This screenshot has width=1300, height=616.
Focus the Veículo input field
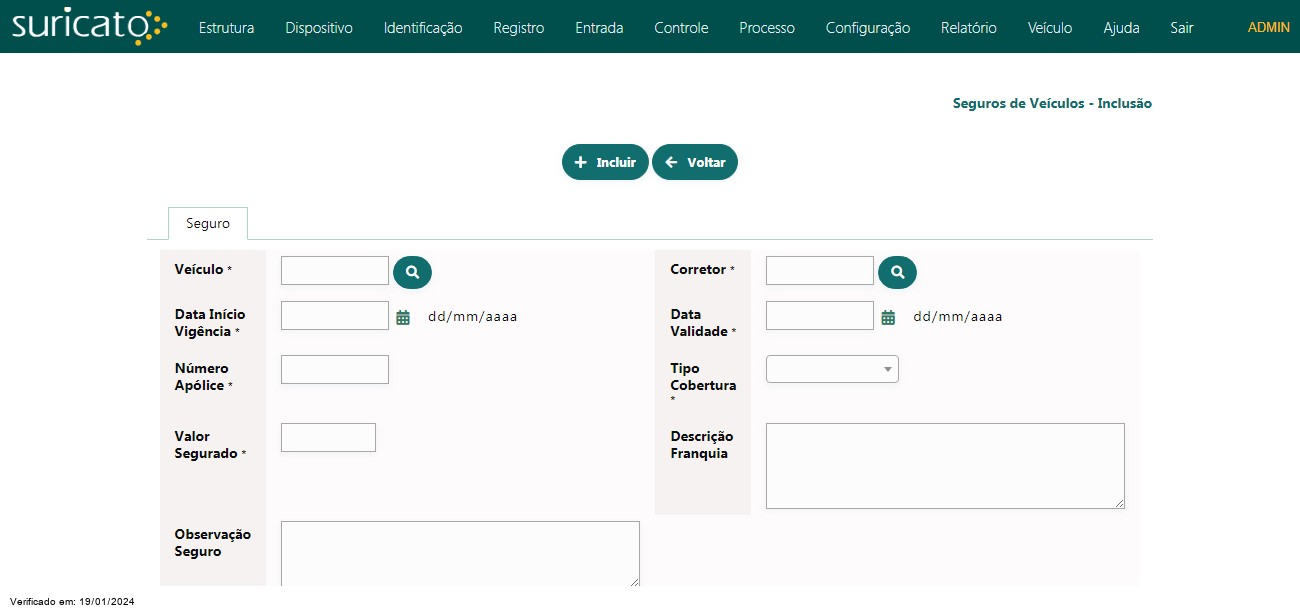point(334,271)
